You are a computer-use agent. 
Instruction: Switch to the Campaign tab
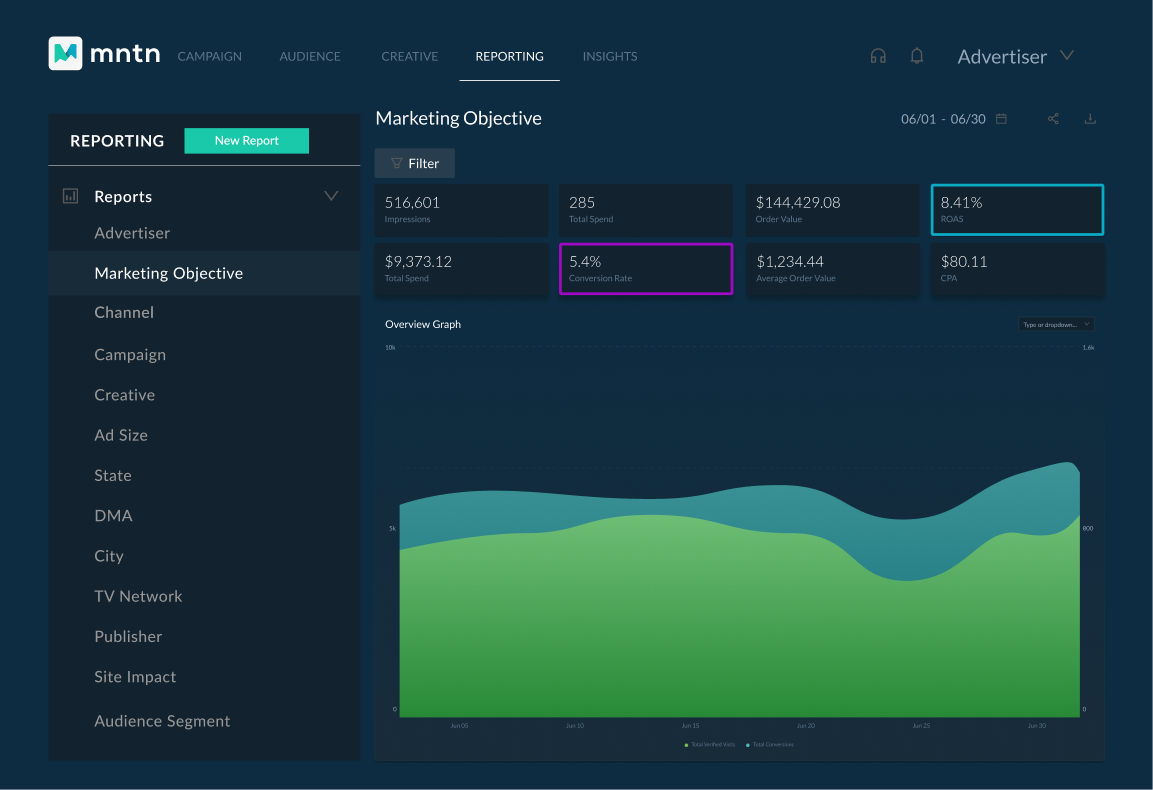(x=209, y=57)
